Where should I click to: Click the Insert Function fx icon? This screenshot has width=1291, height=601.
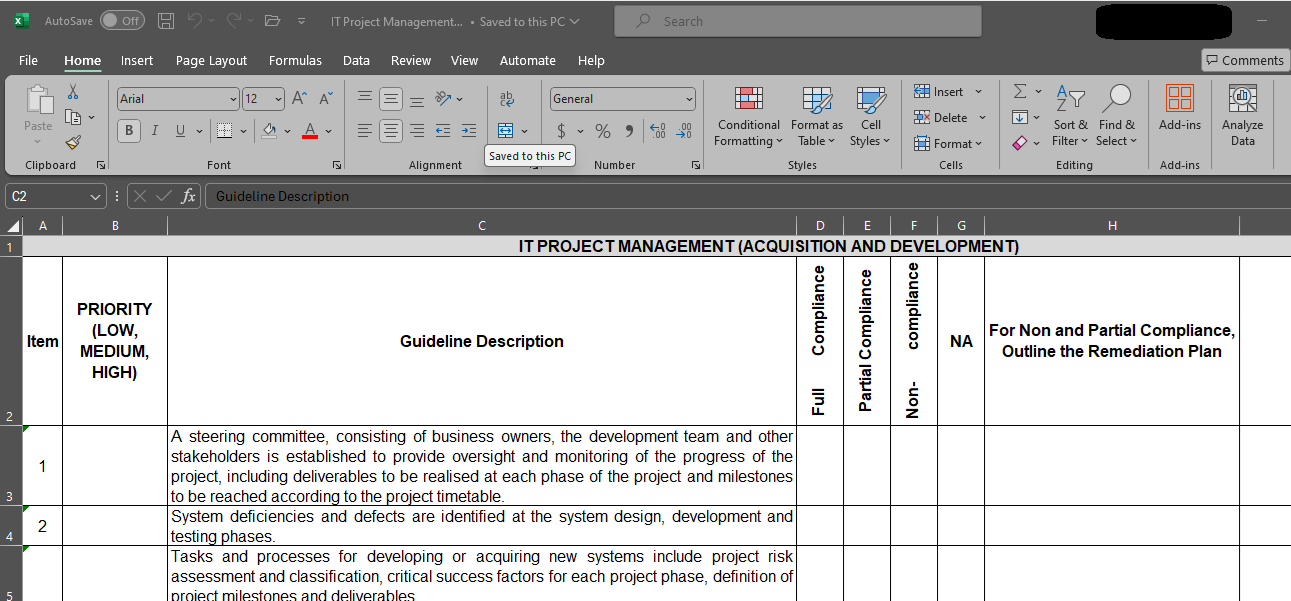188,196
